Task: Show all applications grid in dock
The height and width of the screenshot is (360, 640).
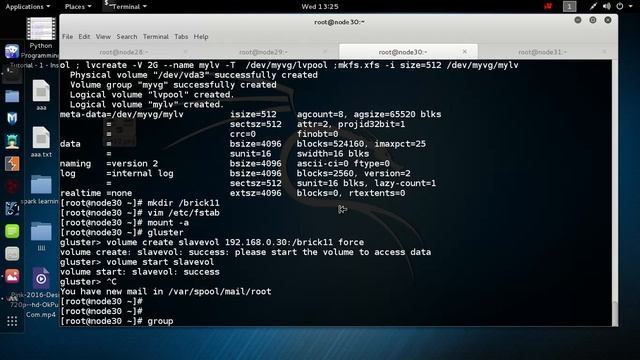Action: click(x=12, y=321)
